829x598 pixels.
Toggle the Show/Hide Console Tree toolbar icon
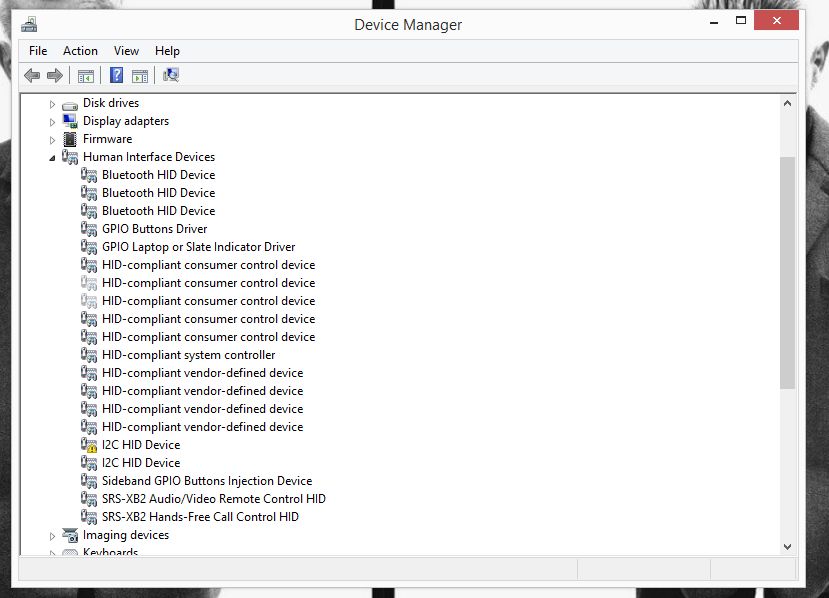coord(86,76)
